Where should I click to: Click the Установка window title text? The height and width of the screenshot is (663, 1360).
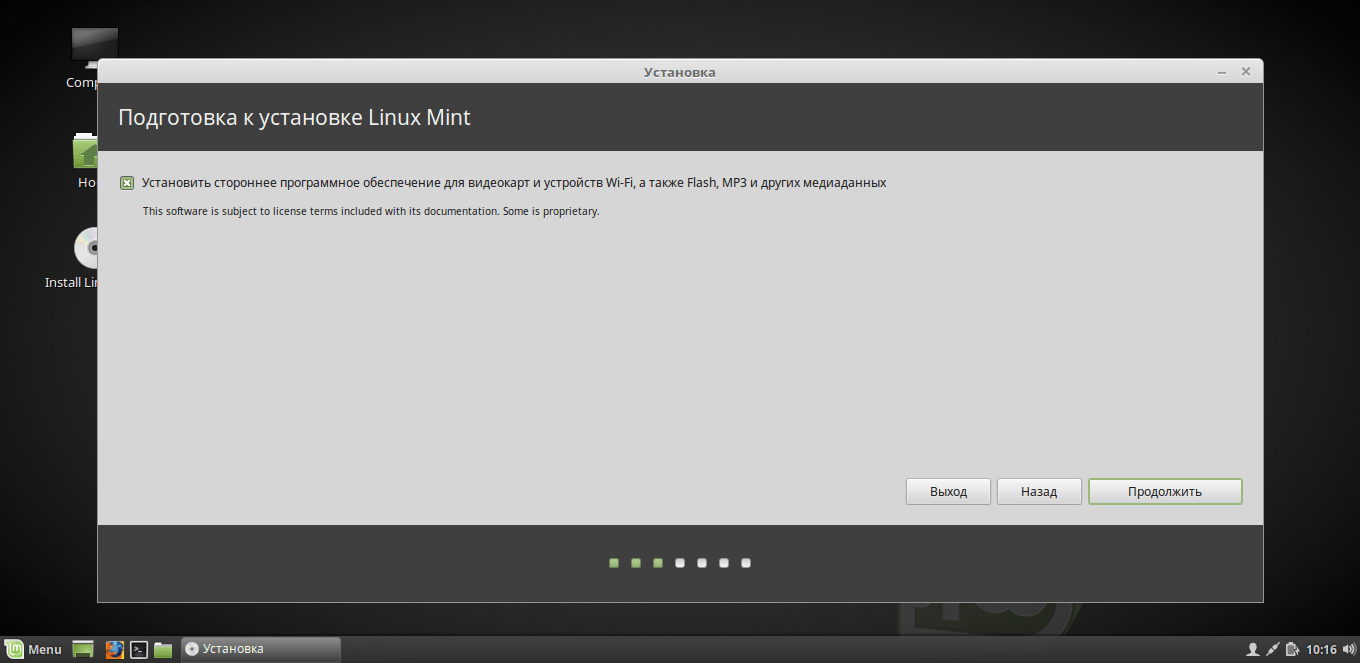tap(680, 72)
